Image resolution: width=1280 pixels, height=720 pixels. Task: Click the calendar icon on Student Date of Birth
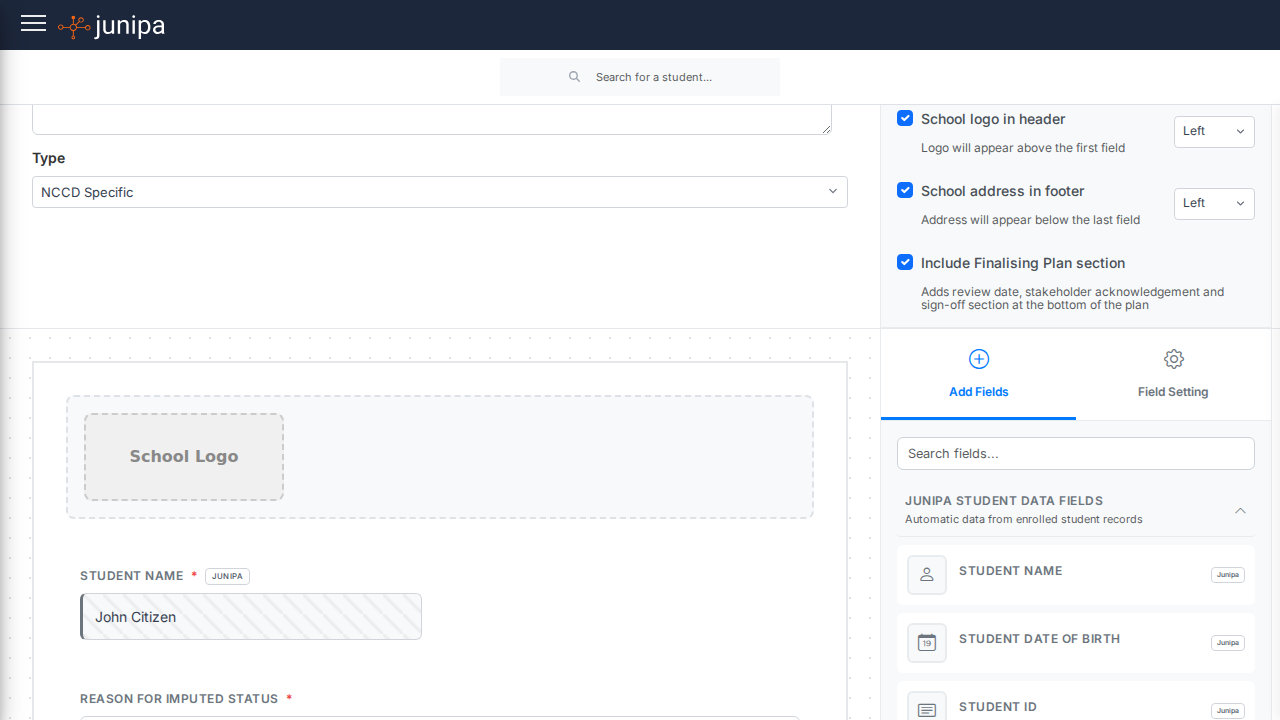click(926, 642)
